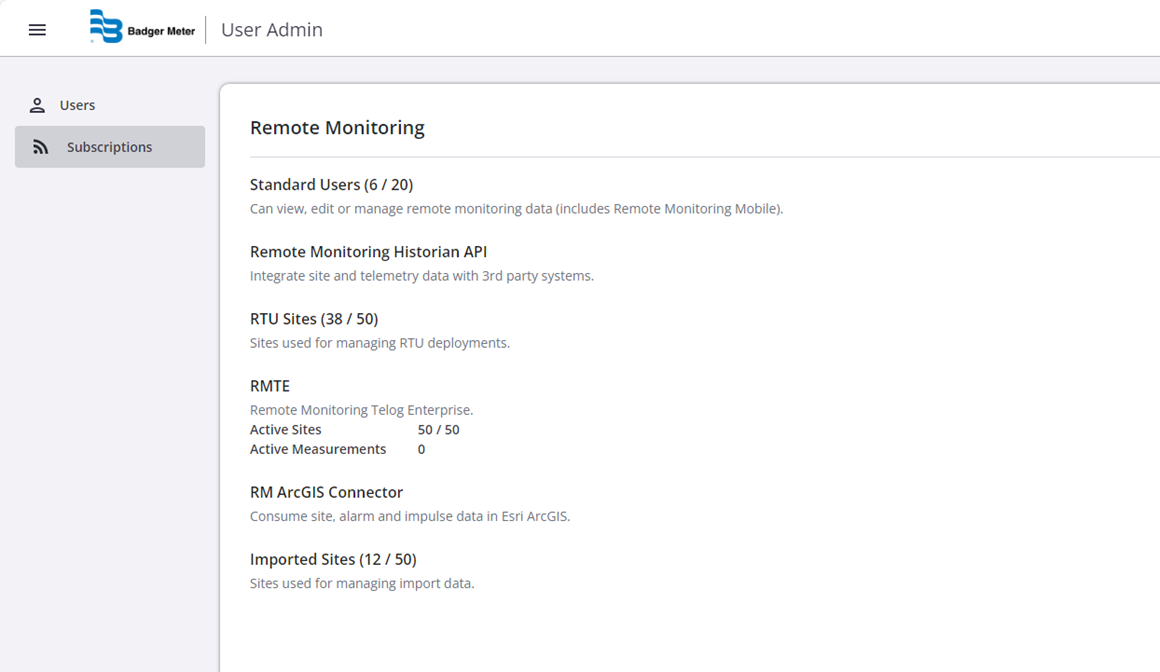Open the hamburger navigation menu
Image resolution: width=1160 pixels, height=672 pixels.
37,30
